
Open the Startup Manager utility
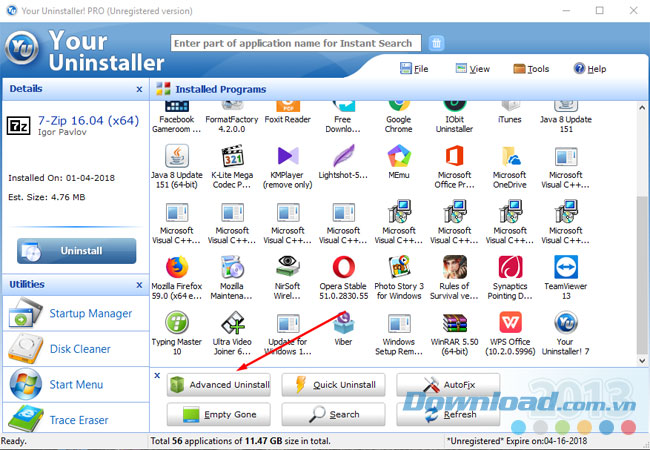76,313
